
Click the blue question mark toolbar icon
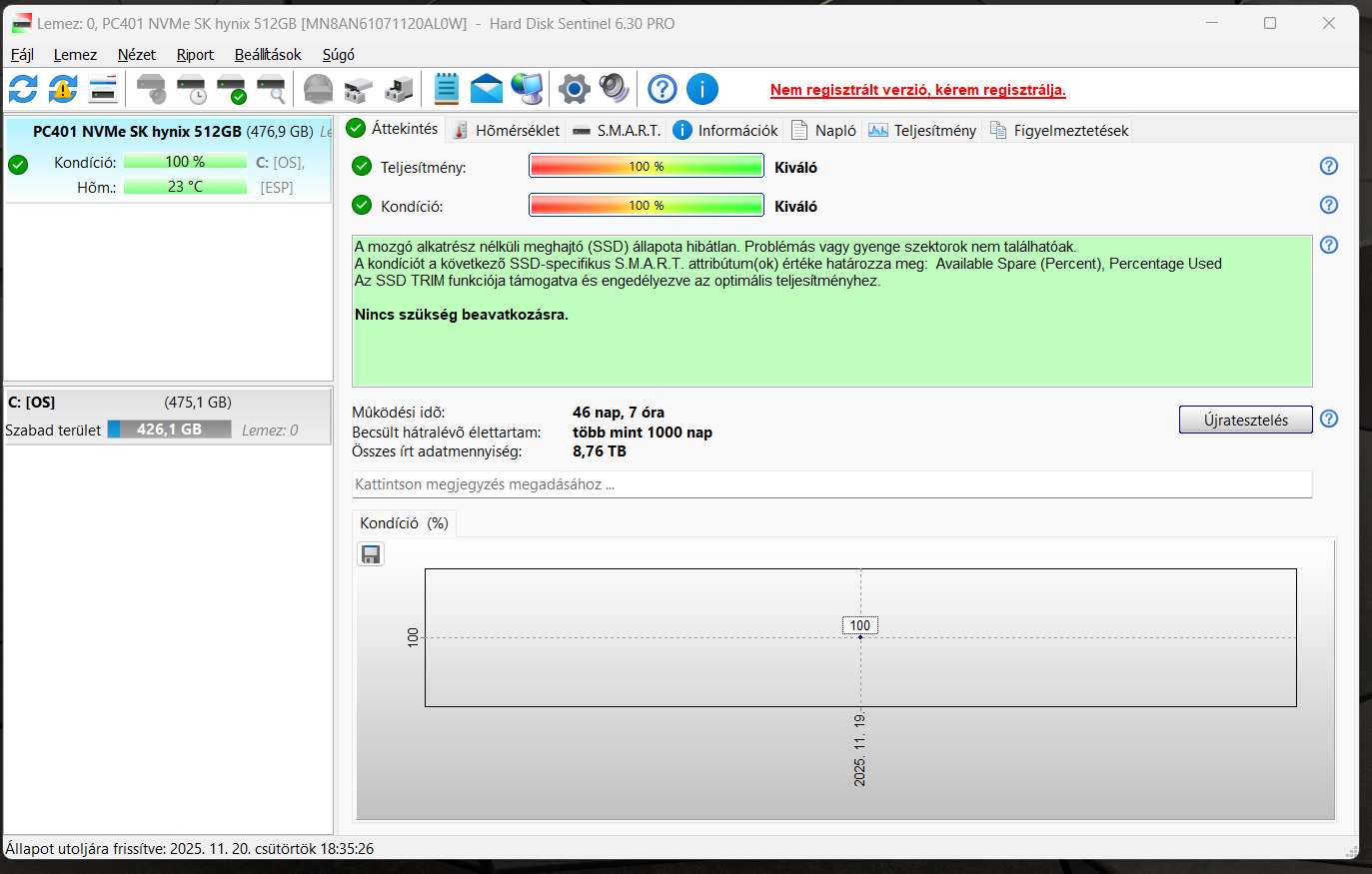[662, 89]
